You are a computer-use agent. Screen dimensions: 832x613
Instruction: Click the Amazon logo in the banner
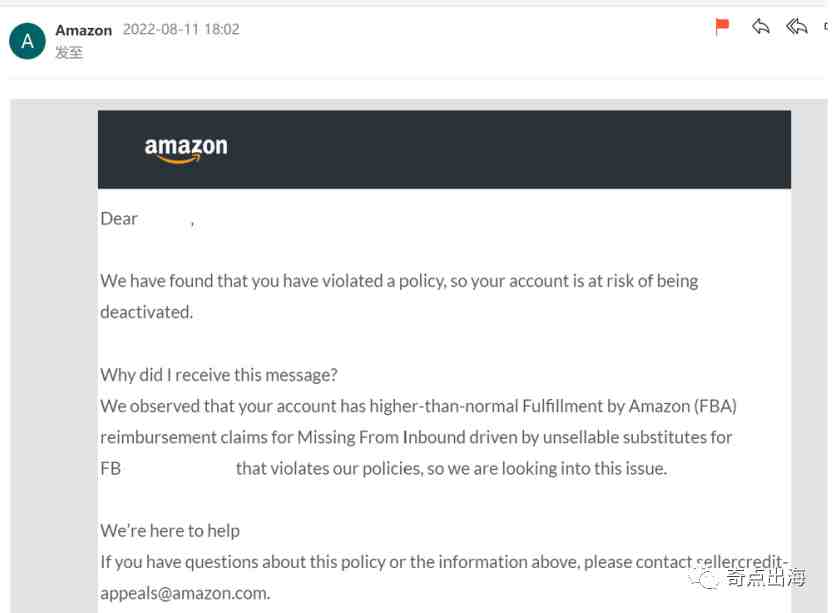[186, 150]
